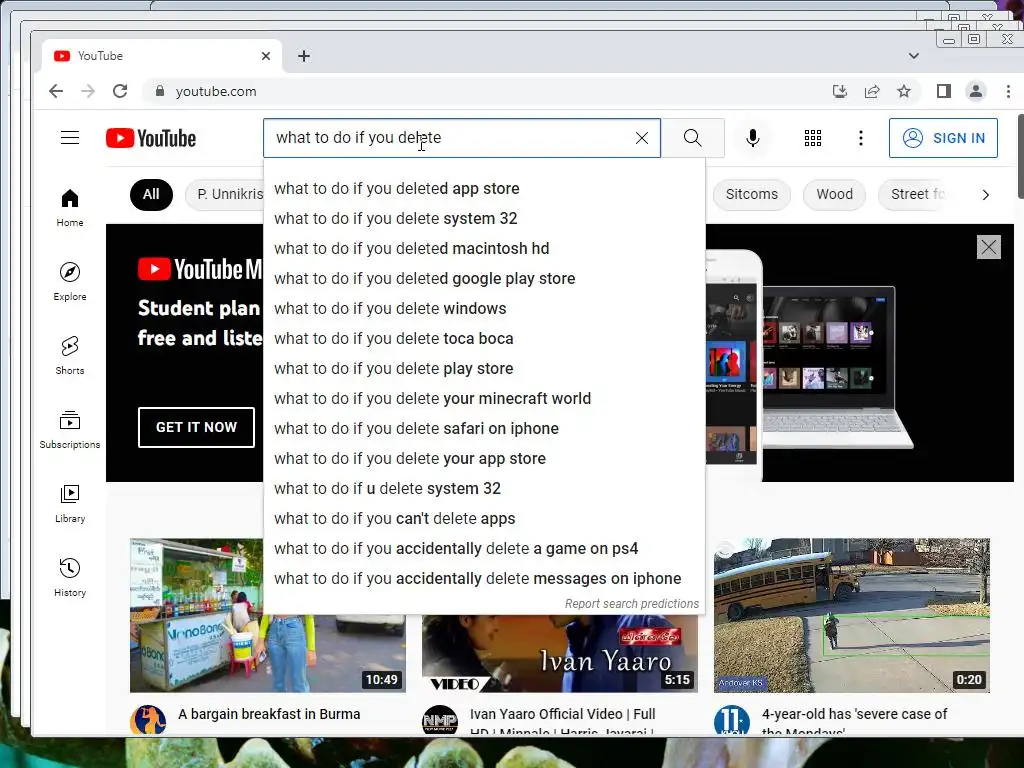Viewport: 1024px width, 768px height.
Task: Bookmark this tab with the star
Action: coord(904,91)
